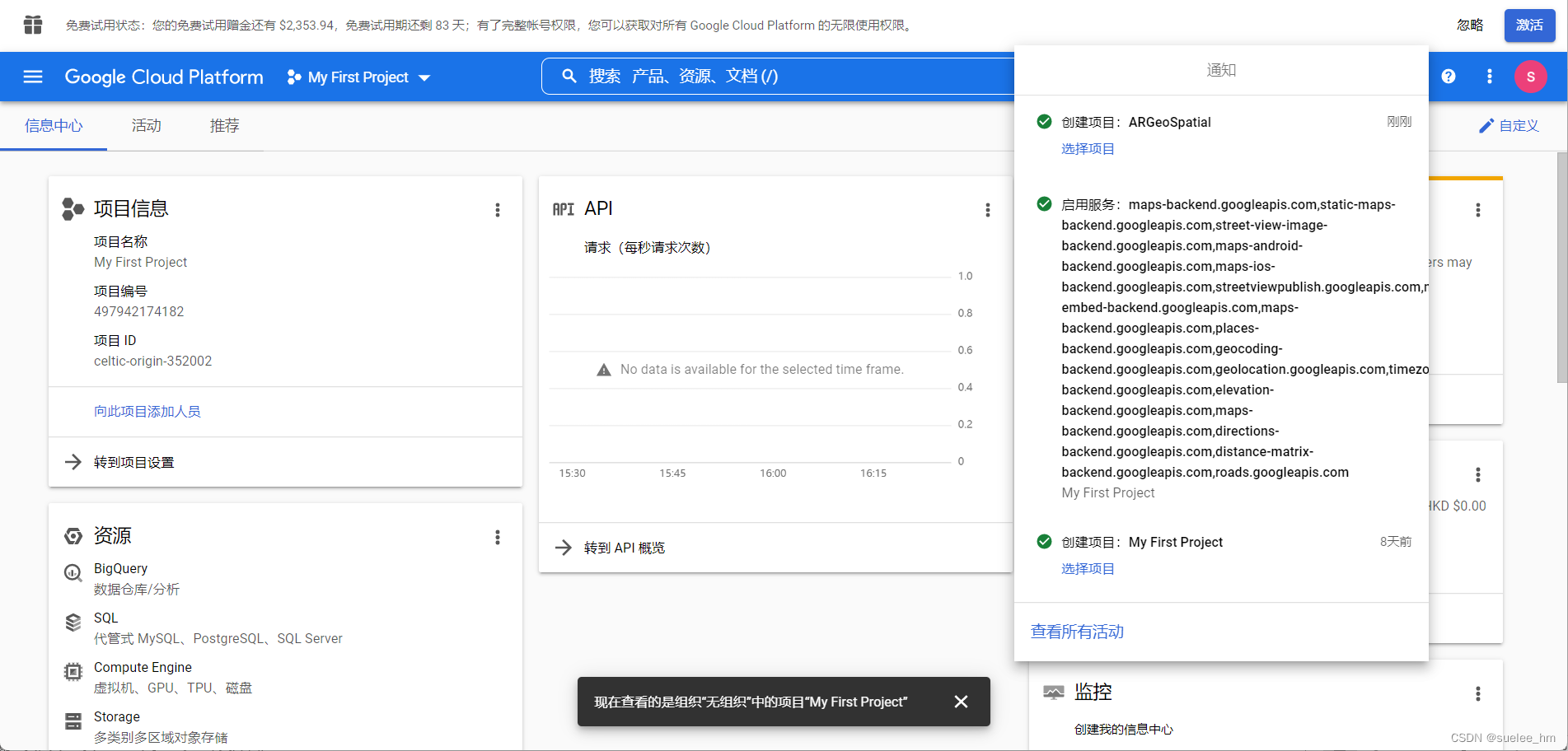Click 忽略 to dismiss trial banner
1568x751 pixels.
[x=1470, y=26]
